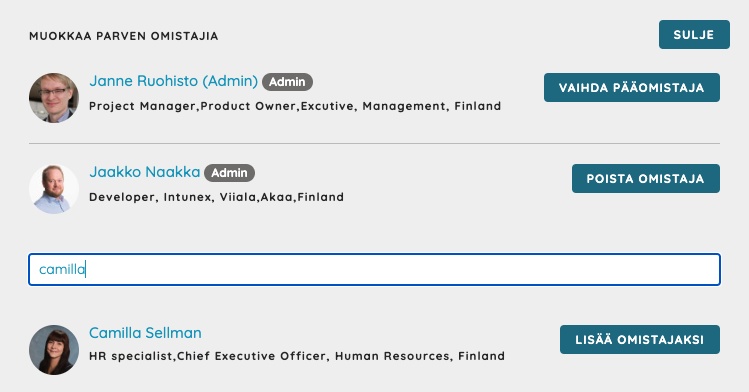Click the VAIHDA PÄÄOMISTAJA button
Screen dimensions: 749x392
(x=631, y=87)
